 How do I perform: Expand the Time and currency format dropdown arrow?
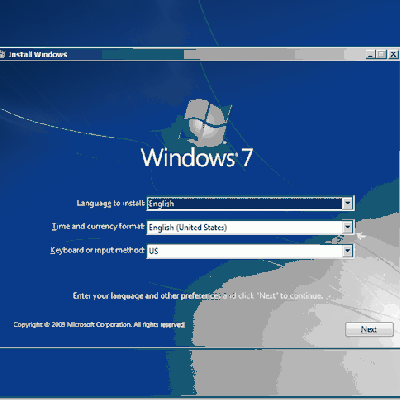tap(347, 227)
